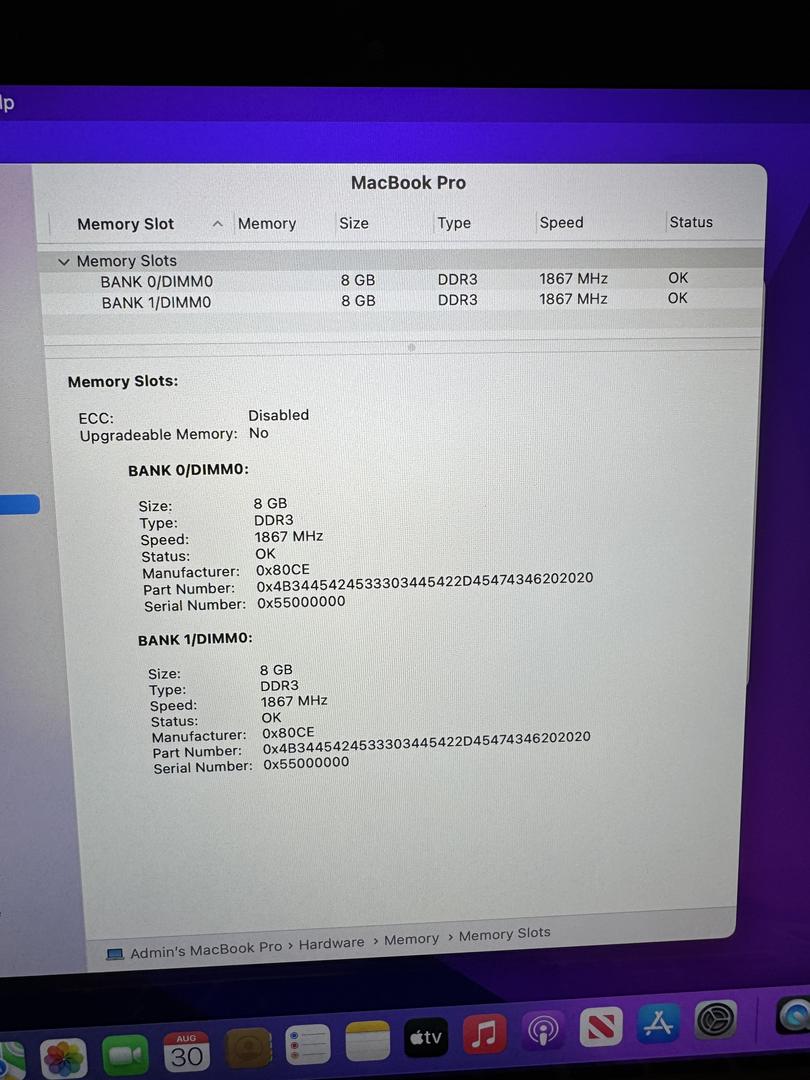
Task: Click the ECC Disabled value
Action: tap(278, 415)
